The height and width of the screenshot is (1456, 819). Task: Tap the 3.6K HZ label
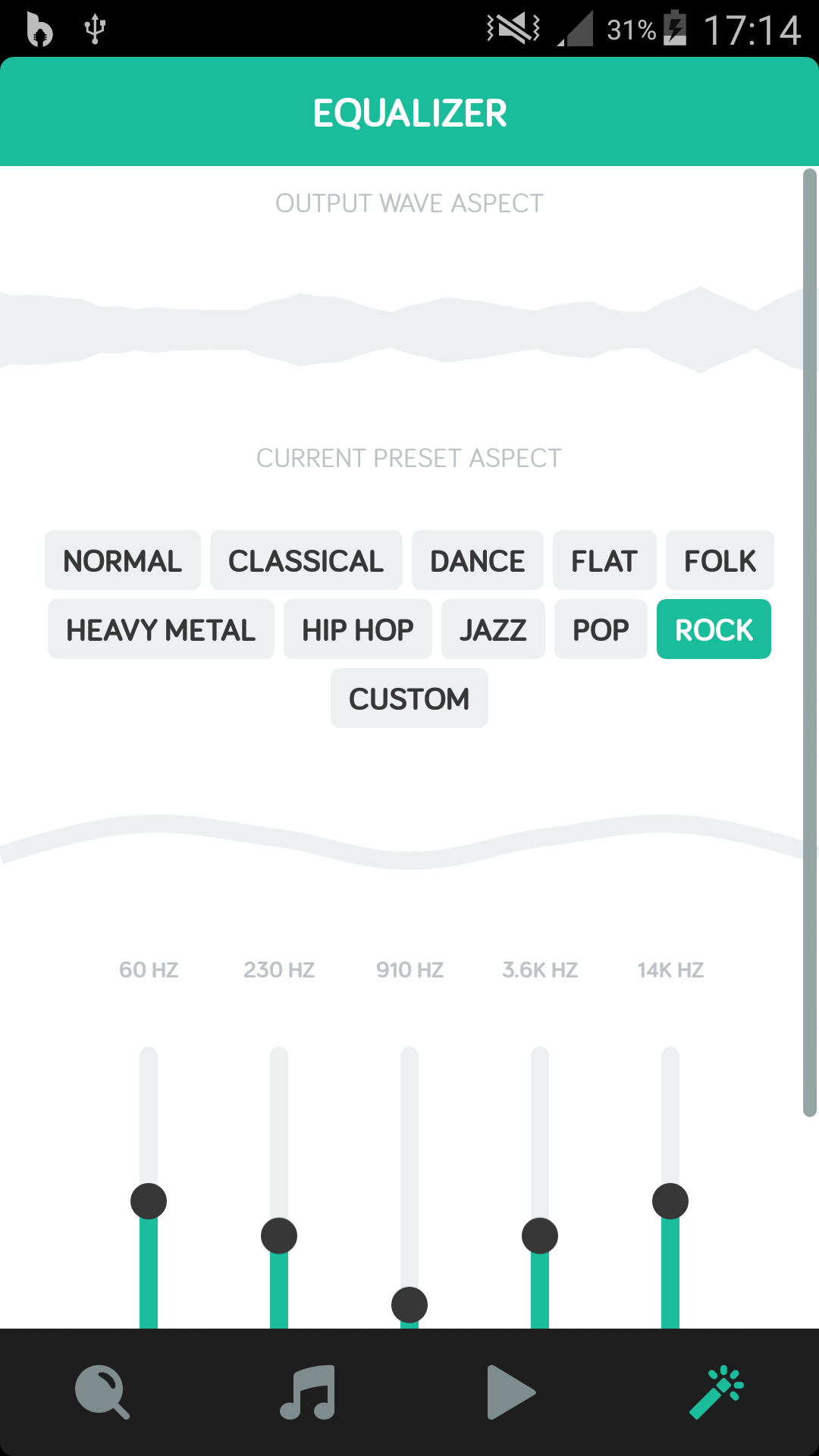pyautogui.click(x=540, y=970)
